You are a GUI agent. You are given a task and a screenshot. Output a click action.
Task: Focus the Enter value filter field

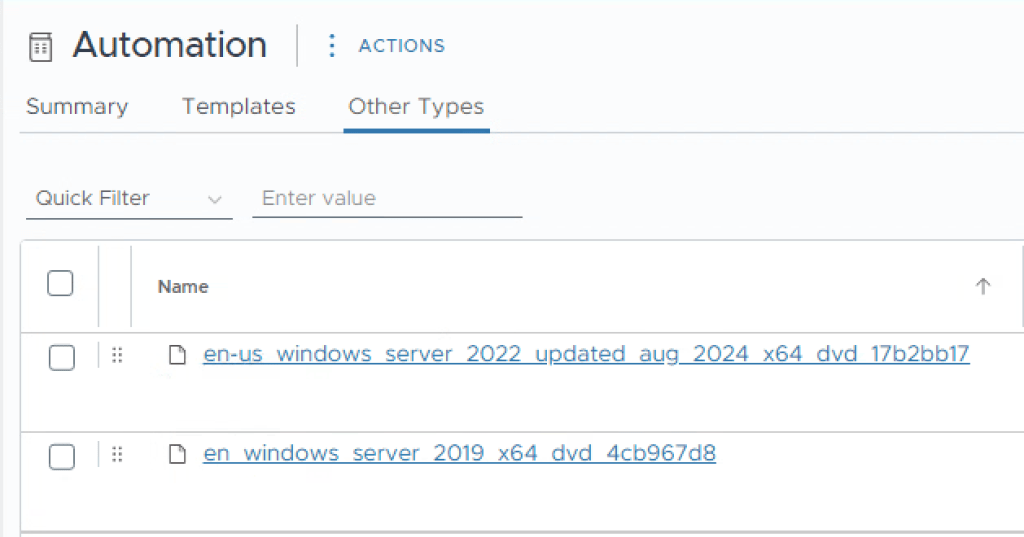pos(386,199)
